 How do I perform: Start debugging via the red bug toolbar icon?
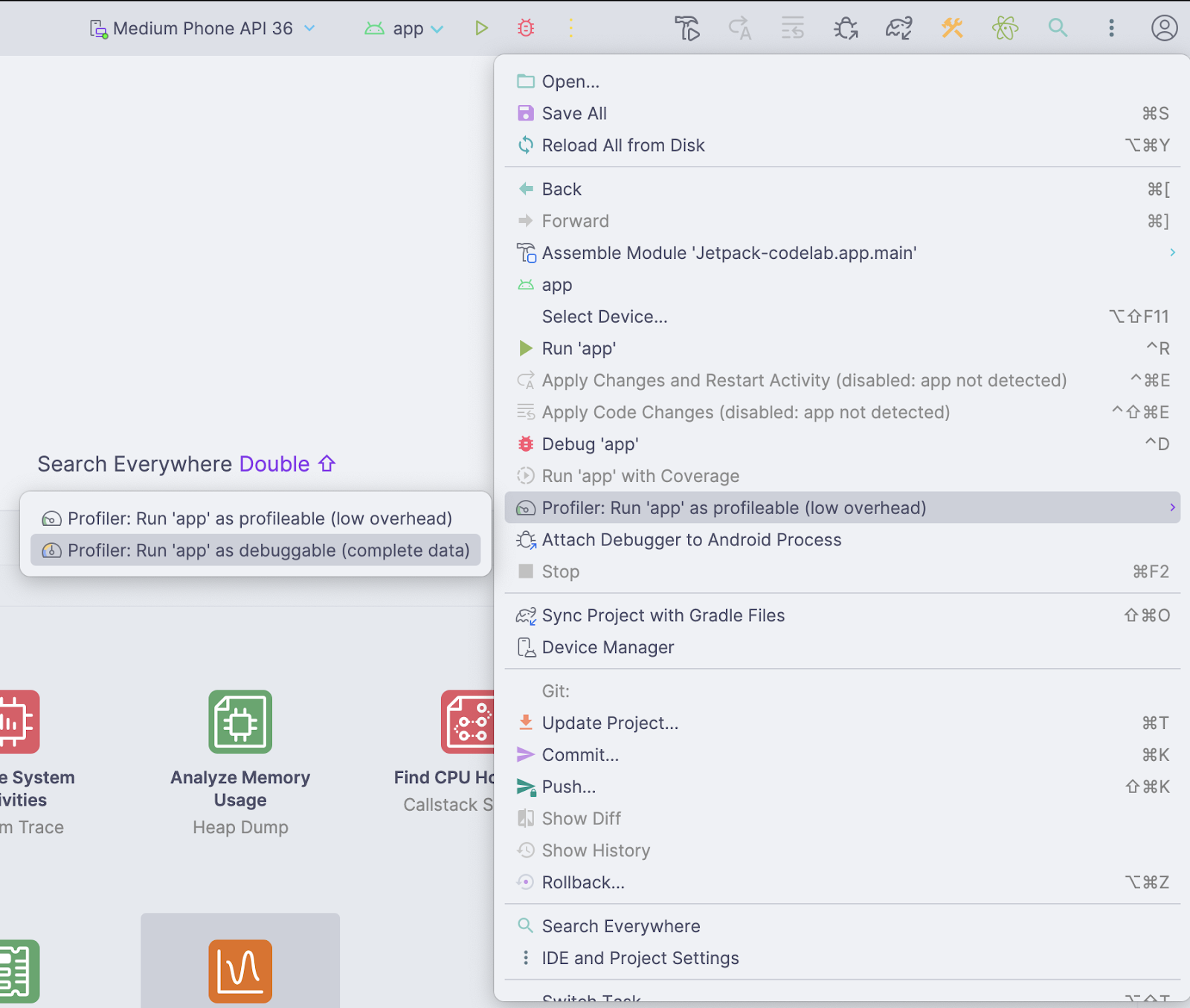pyautogui.click(x=525, y=28)
